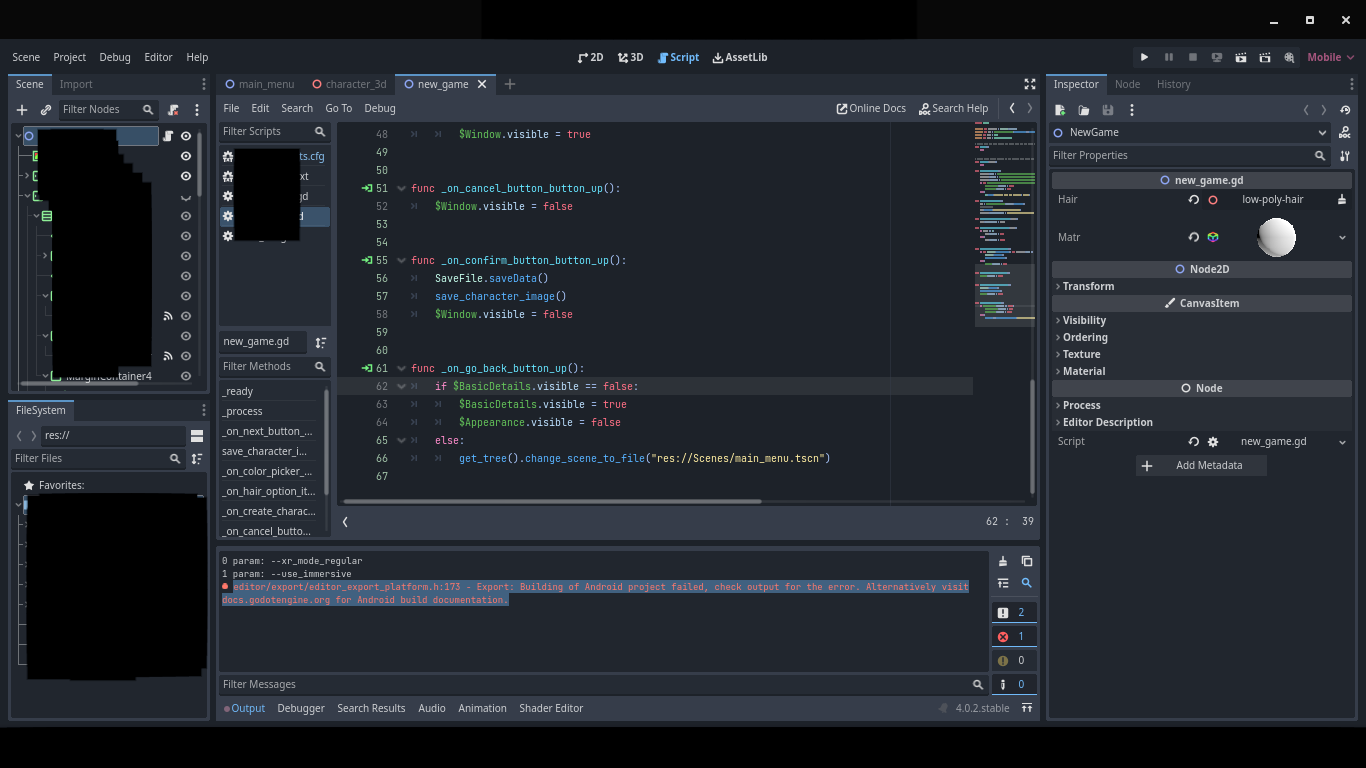
Task: Open the Debug menu in top bar
Action: tap(115, 57)
